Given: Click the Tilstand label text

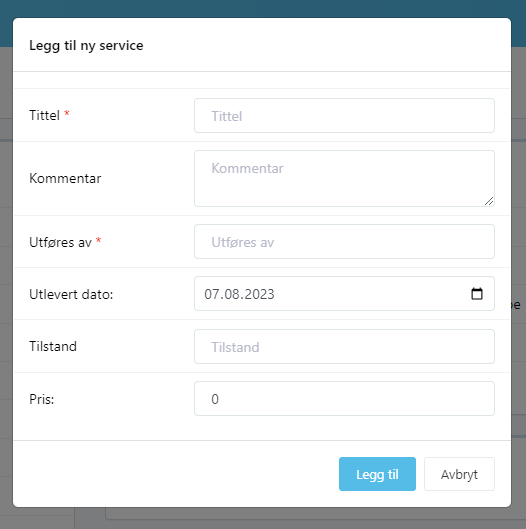Looking at the screenshot, I should point(53,346).
